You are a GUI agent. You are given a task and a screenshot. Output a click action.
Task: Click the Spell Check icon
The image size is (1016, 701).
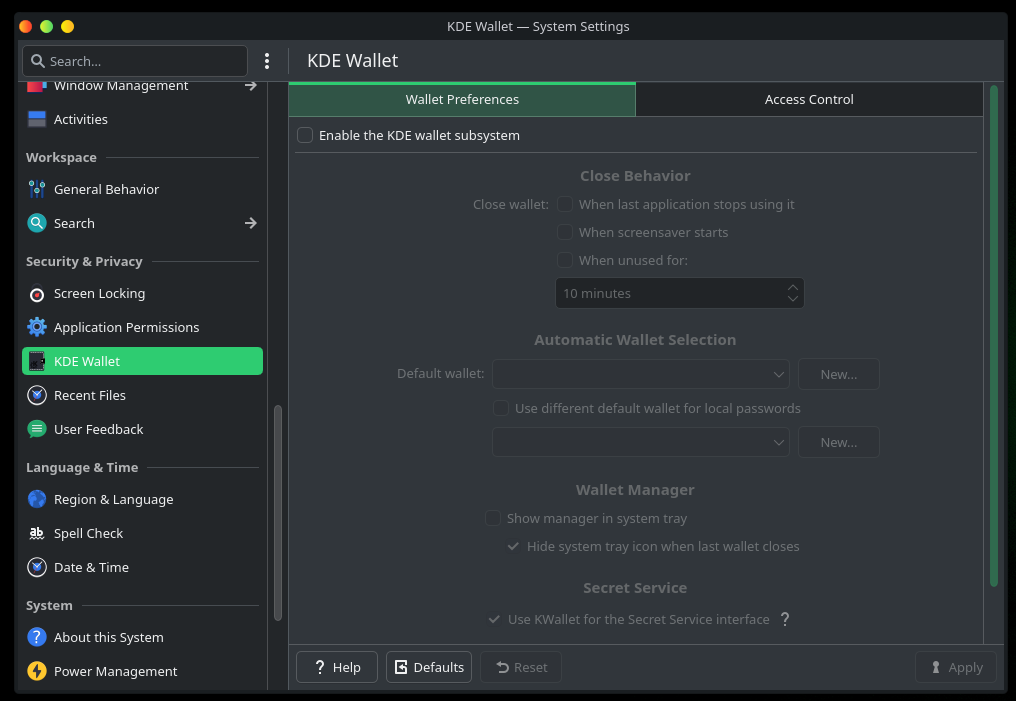37,534
